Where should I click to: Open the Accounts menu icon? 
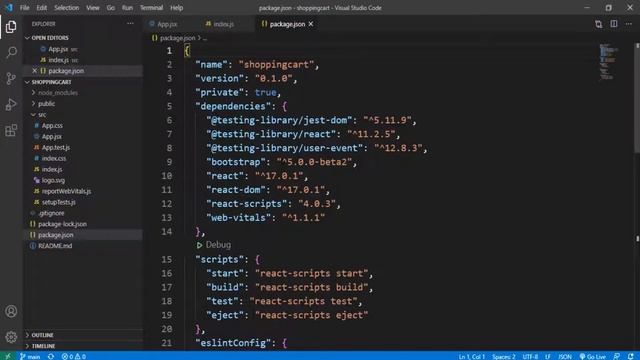tap(11, 311)
